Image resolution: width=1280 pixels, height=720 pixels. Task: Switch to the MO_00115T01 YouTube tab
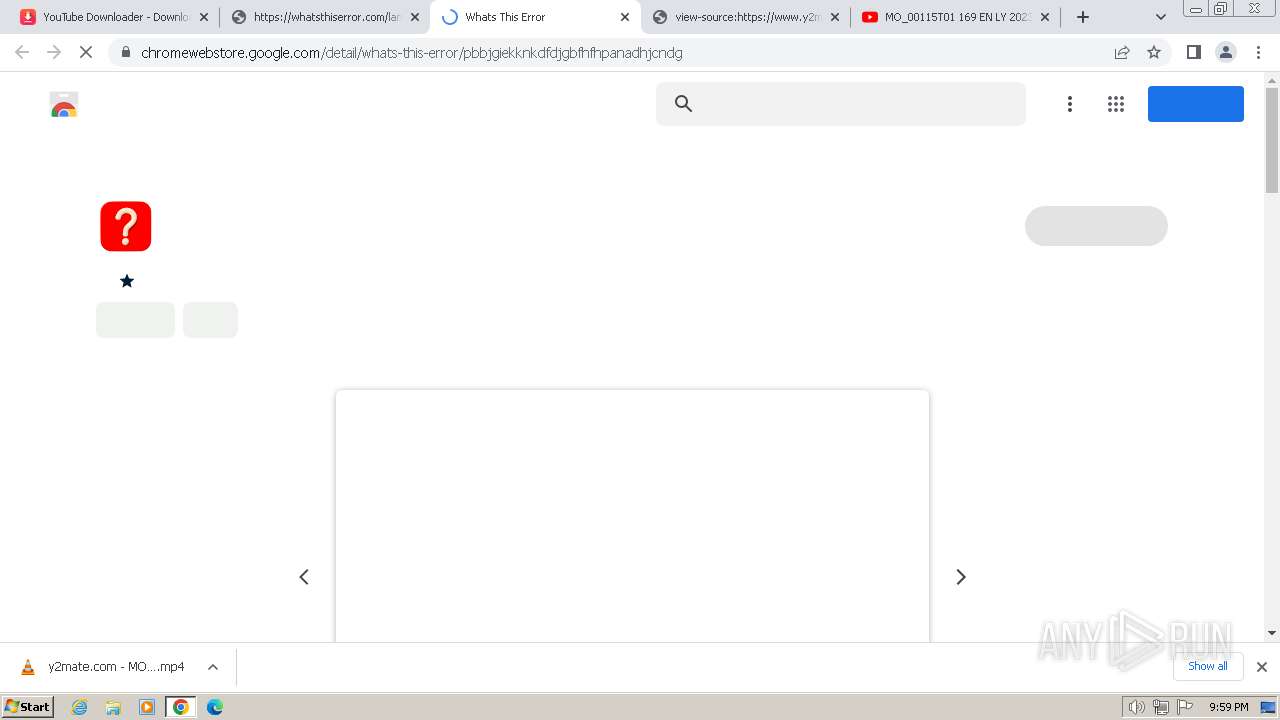[x=956, y=17]
